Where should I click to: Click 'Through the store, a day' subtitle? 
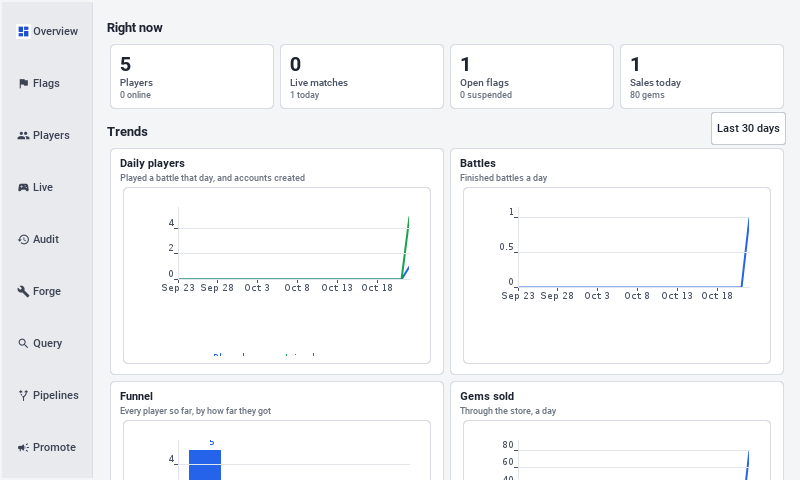(508, 411)
